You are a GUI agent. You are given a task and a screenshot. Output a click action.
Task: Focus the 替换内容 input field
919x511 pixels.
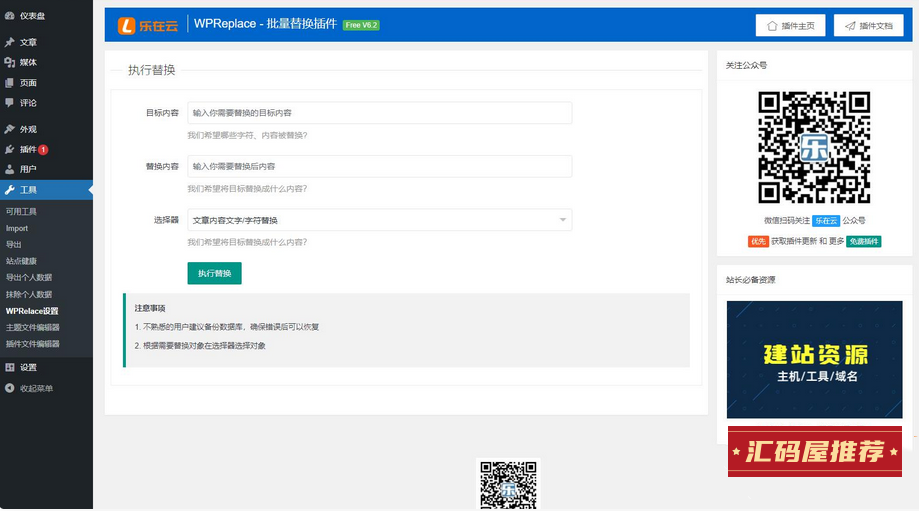pyautogui.click(x=380, y=166)
